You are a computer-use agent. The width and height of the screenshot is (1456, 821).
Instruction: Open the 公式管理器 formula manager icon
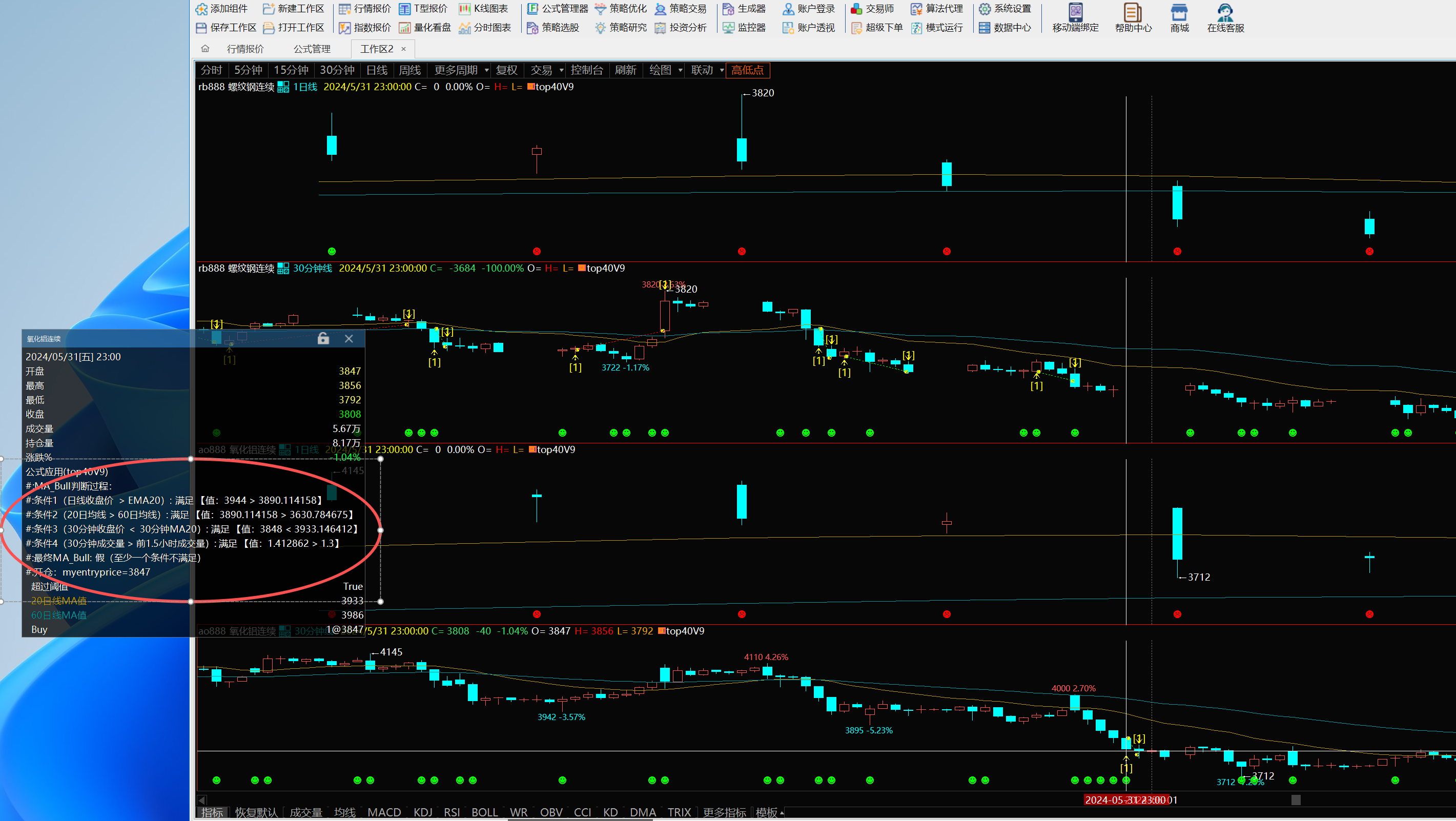tap(532, 9)
